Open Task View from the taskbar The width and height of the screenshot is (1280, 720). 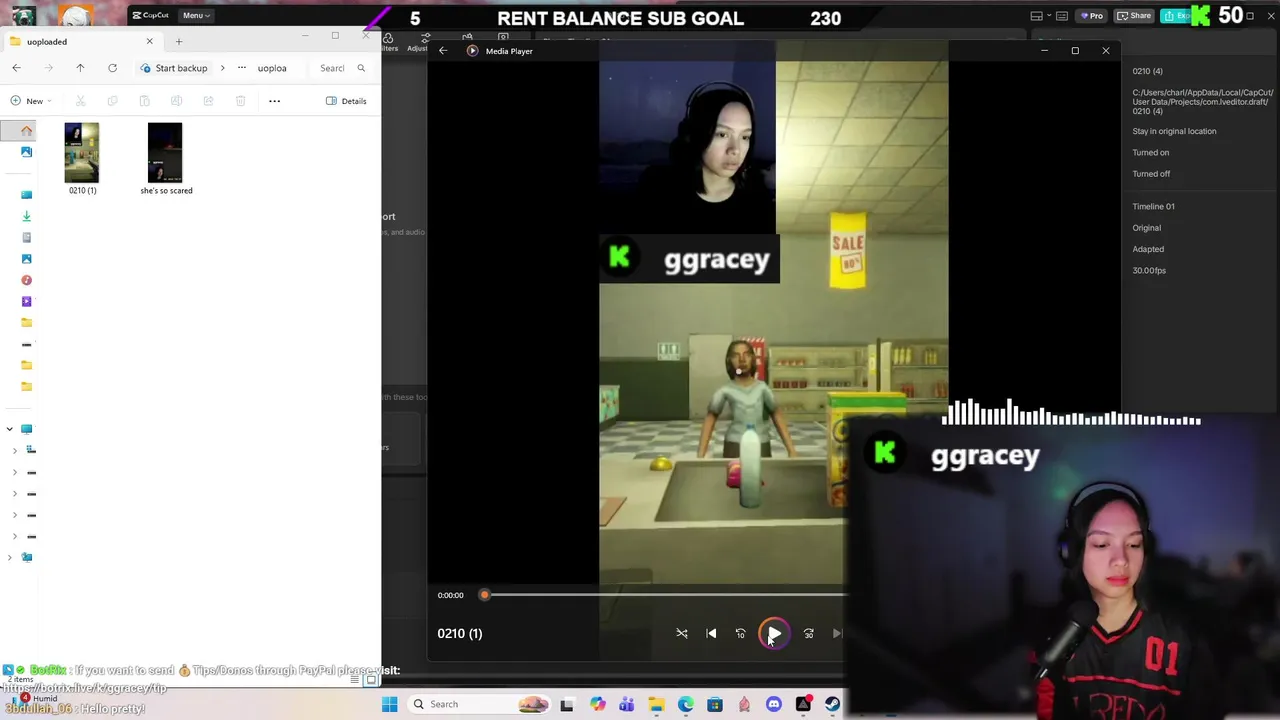click(x=567, y=704)
